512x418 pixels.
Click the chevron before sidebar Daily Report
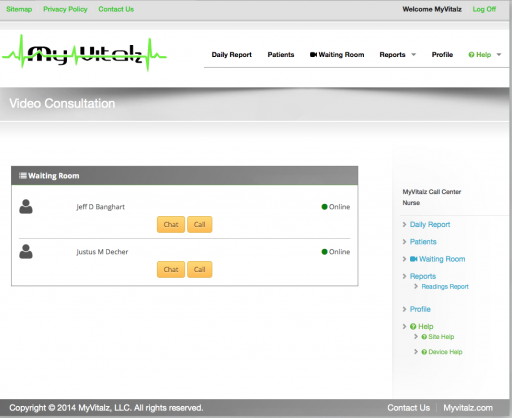point(404,224)
